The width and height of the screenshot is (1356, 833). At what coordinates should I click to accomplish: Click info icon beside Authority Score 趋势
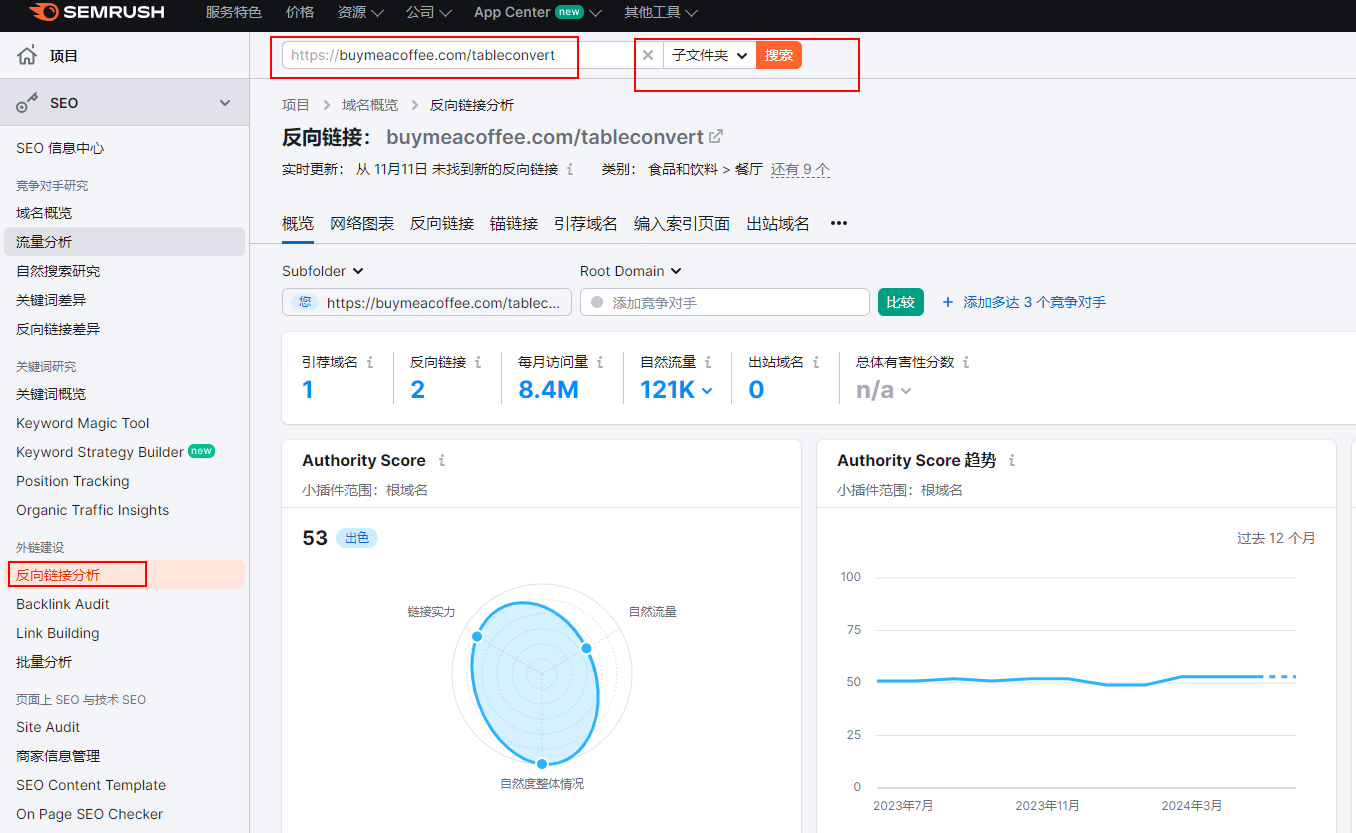[1012, 461]
